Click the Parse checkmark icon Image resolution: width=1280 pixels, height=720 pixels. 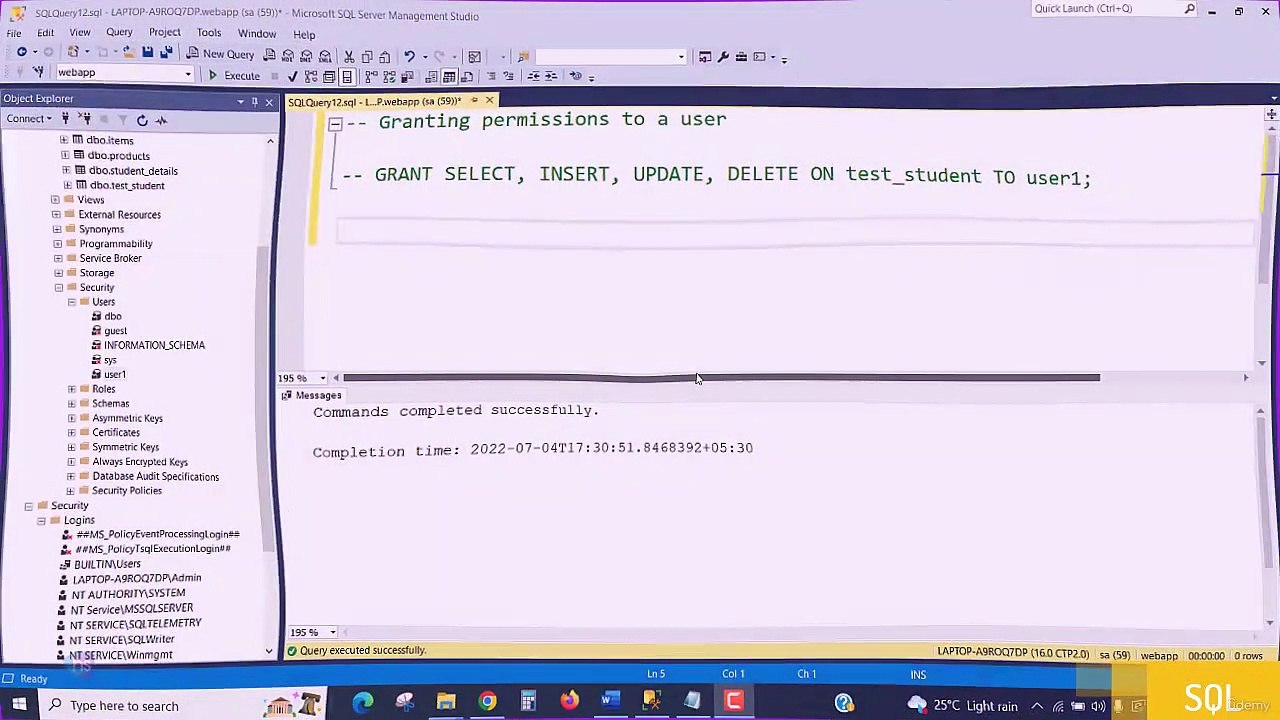click(292, 76)
